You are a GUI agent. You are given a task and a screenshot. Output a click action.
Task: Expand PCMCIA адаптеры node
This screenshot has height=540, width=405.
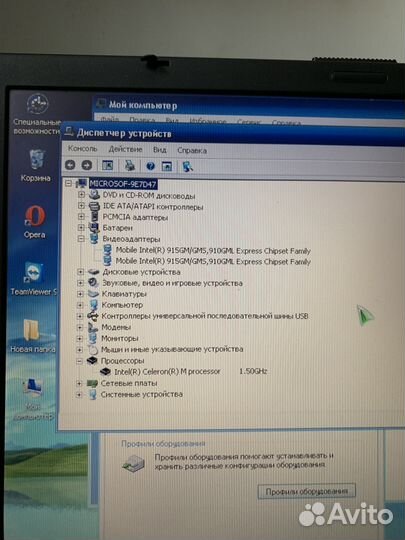(x=81, y=217)
